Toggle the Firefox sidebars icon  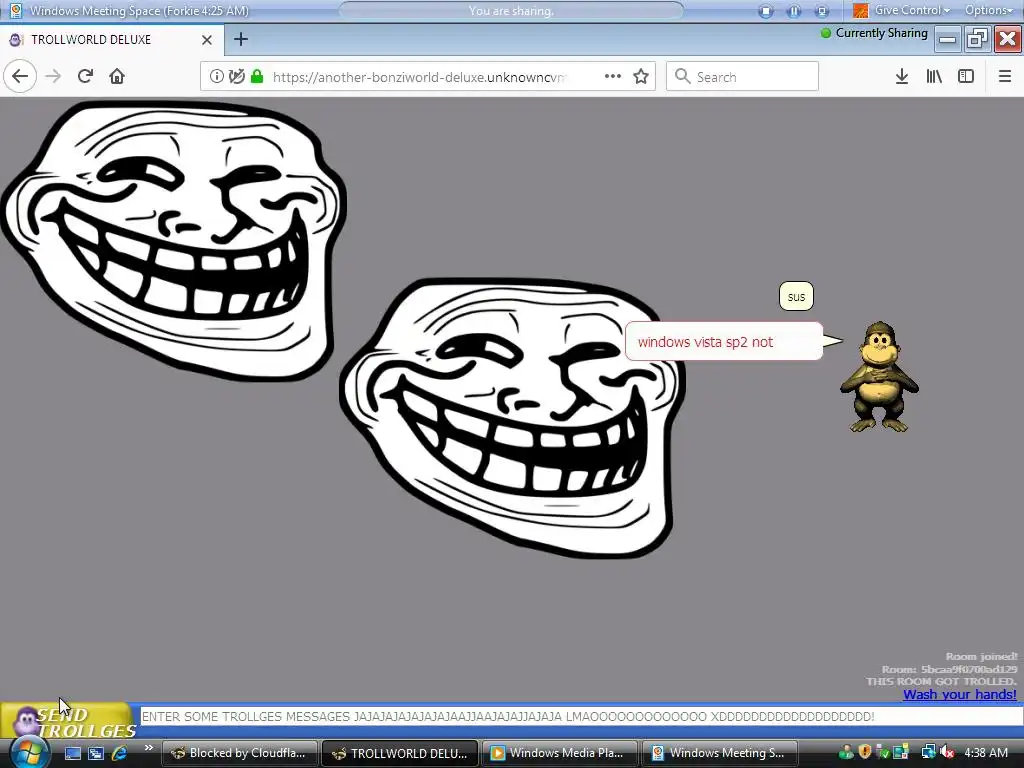pyautogui.click(x=966, y=76)
